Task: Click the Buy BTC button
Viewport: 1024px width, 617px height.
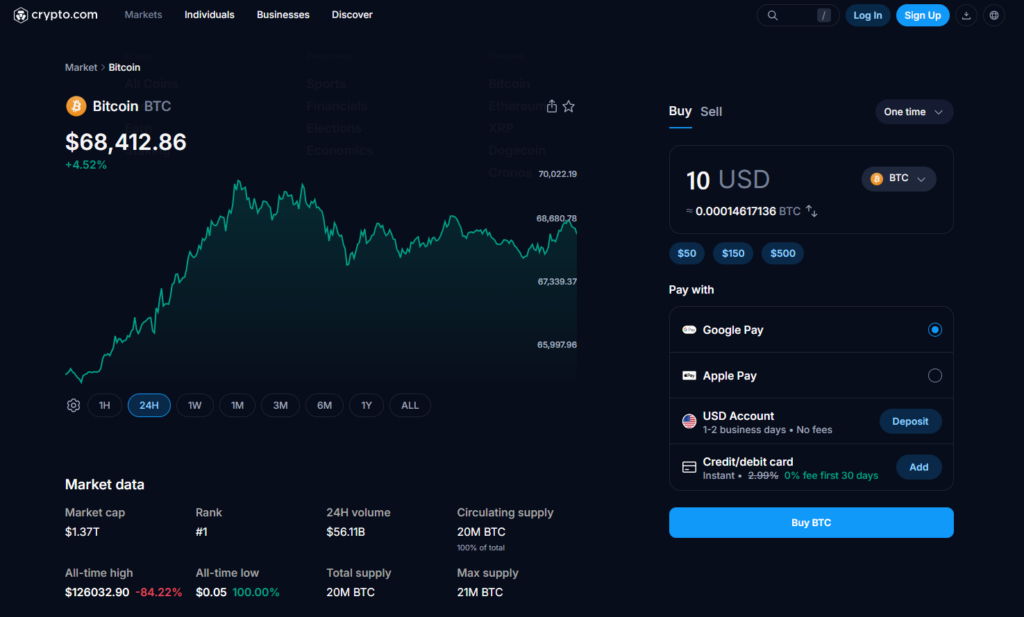Action: (x=811, y=522)
